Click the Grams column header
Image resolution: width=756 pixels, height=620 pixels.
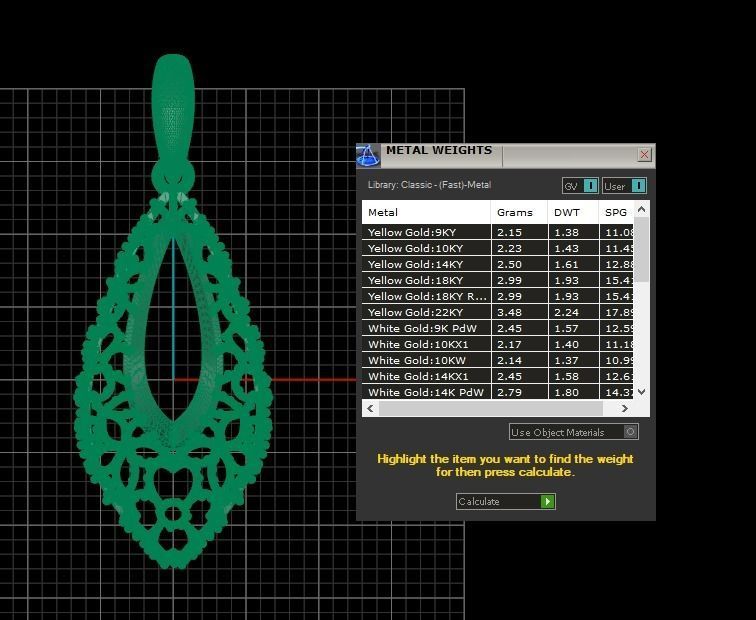point(519,212)
